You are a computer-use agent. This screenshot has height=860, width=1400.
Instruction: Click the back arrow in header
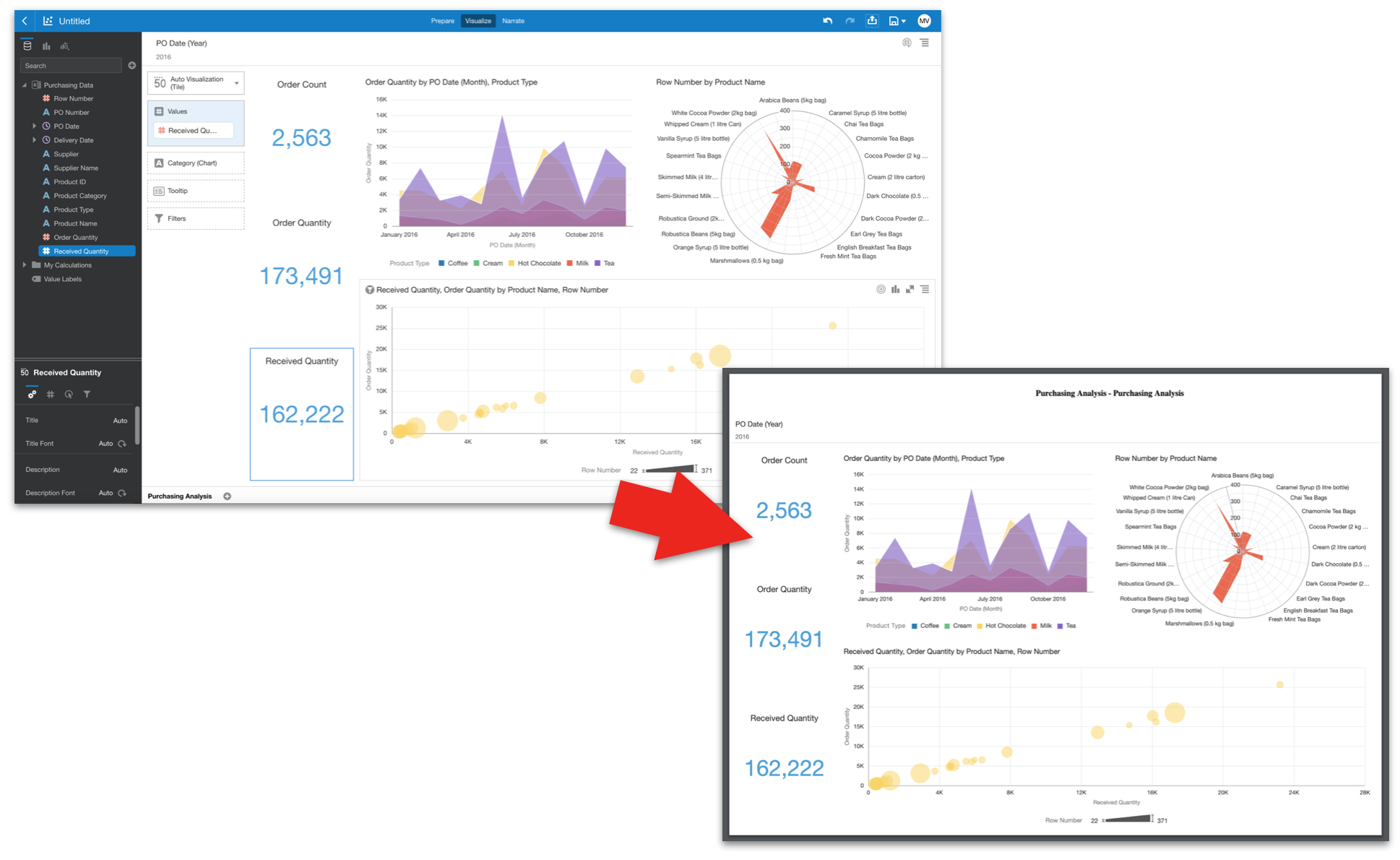click(25, 21)
